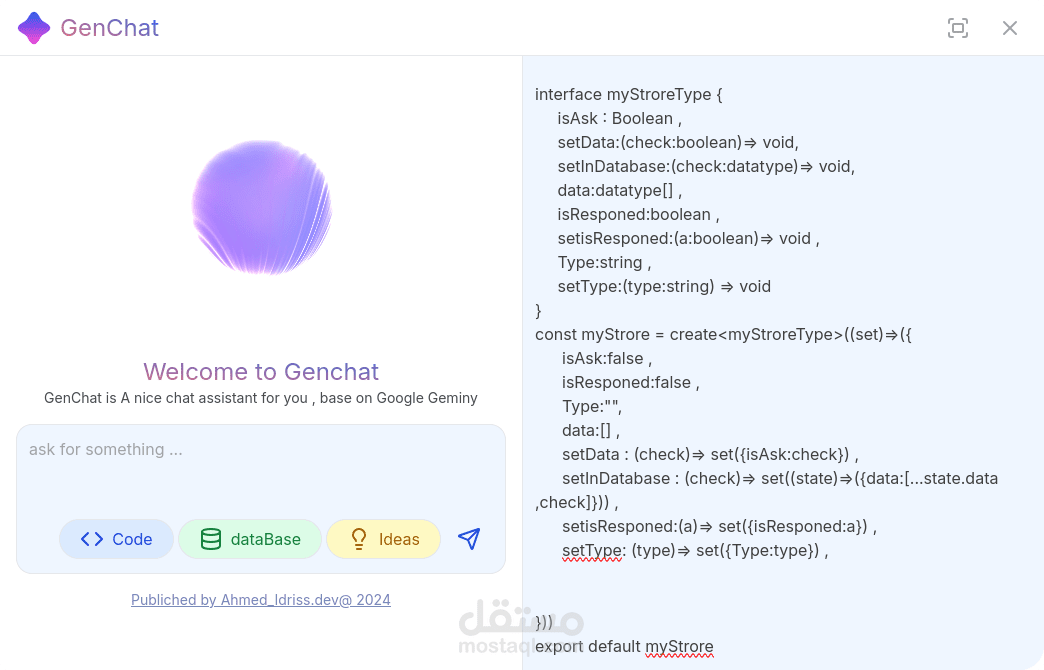Collapse the myStroreType interface block
The width and height of the screenshot is (1044, 670).
(x=630, y=94)
